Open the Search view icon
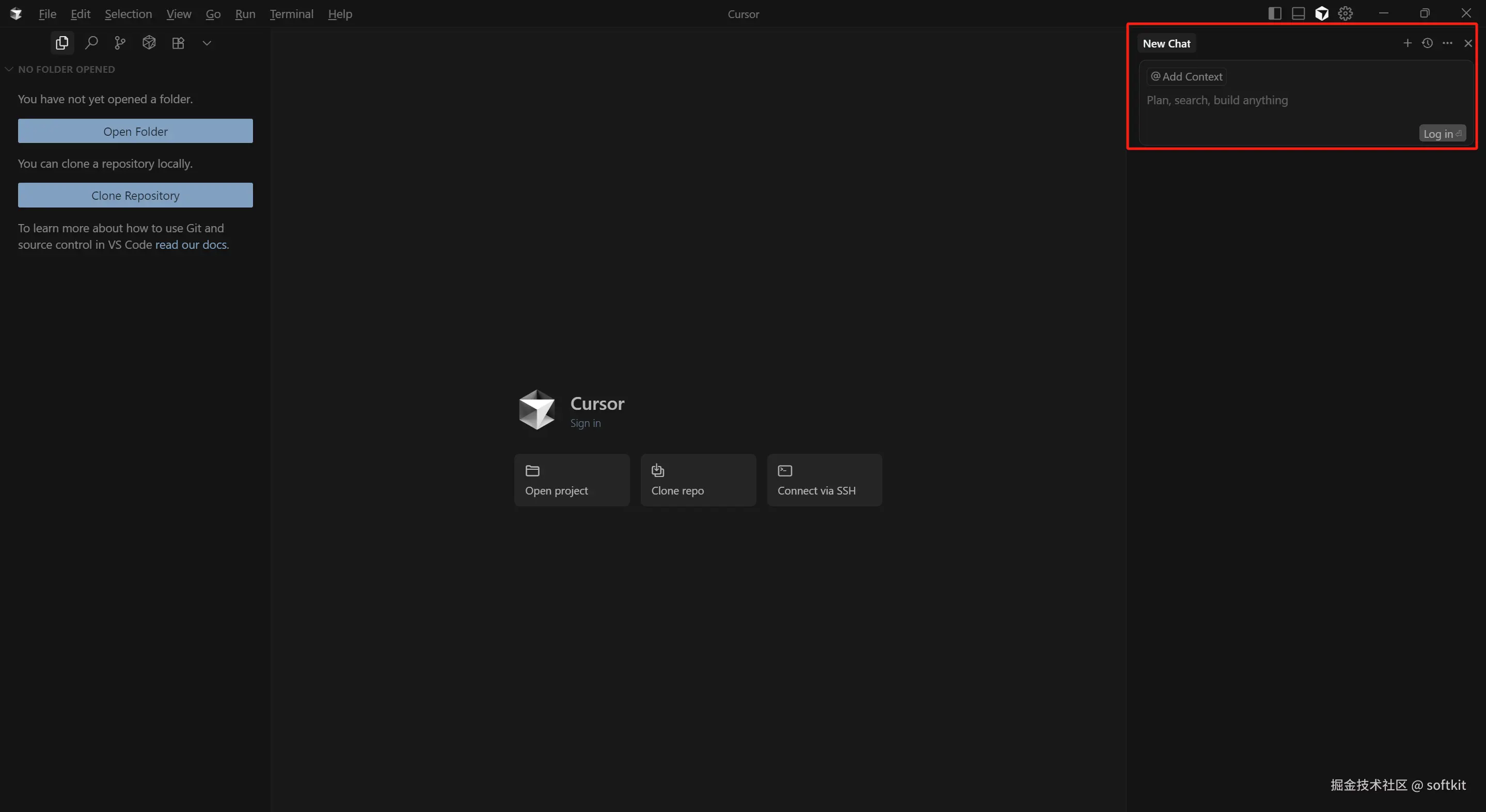 (91, 43)
